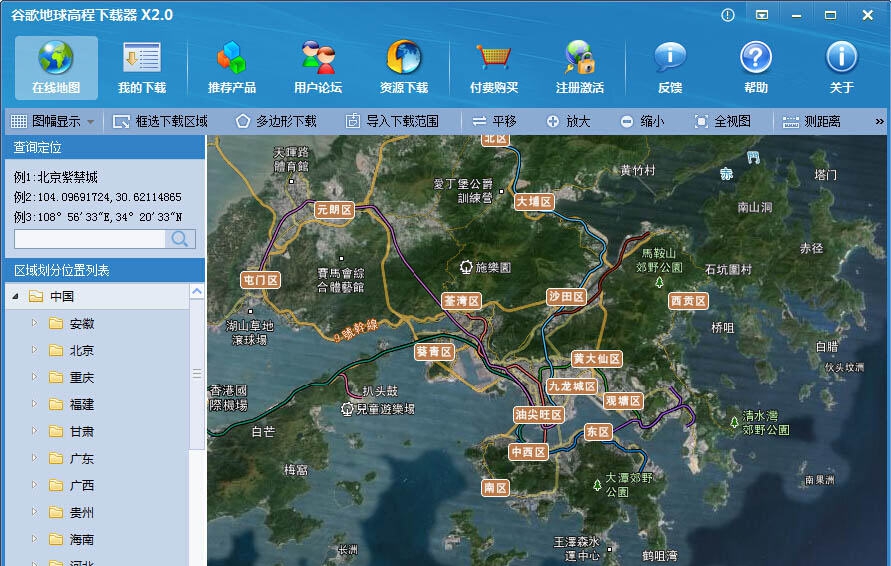Select the 多边形下载 polygon tool
The height and width of the screenshot is (566, 891).
(276, 121)
